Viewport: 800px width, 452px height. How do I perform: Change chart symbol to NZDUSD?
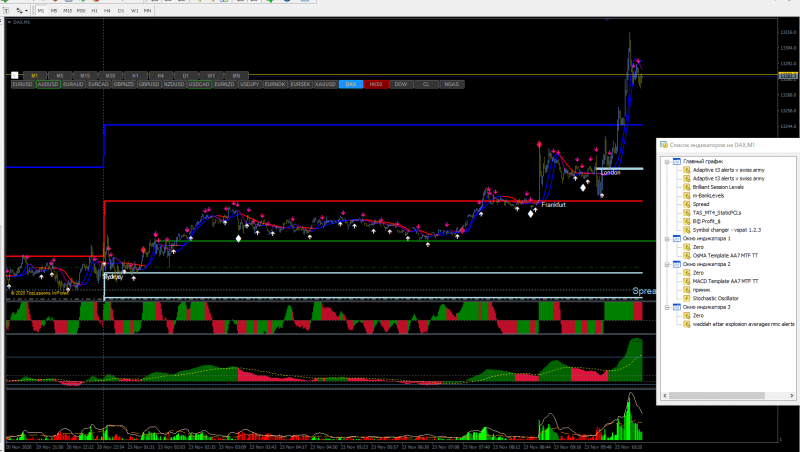pyautogui.click(x=174, y=84)
